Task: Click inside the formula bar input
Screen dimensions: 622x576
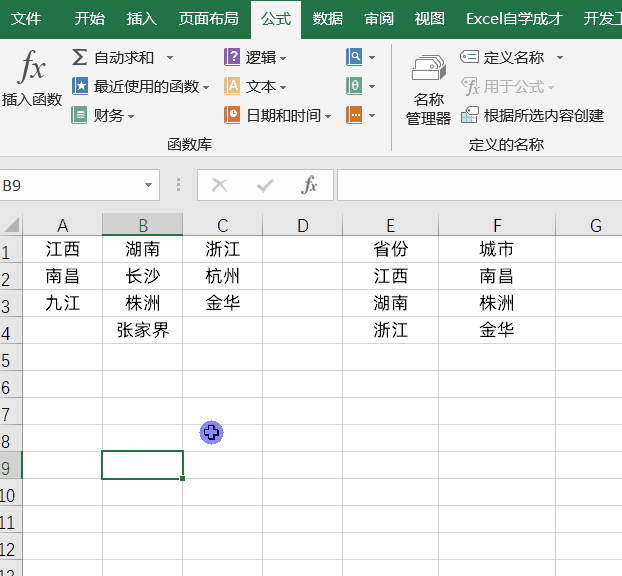Action: tap(479, 185)
